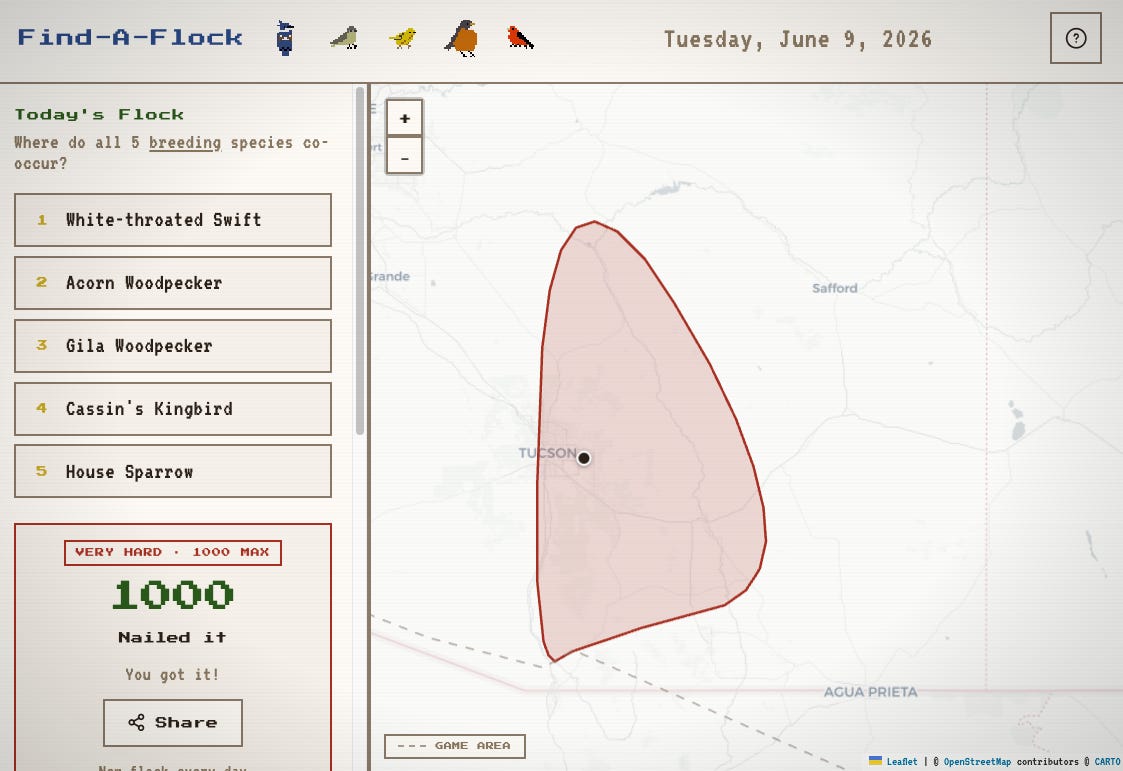1123x771 pixels.
Task: Click the You got it! message
Action: tap(173, 674)
